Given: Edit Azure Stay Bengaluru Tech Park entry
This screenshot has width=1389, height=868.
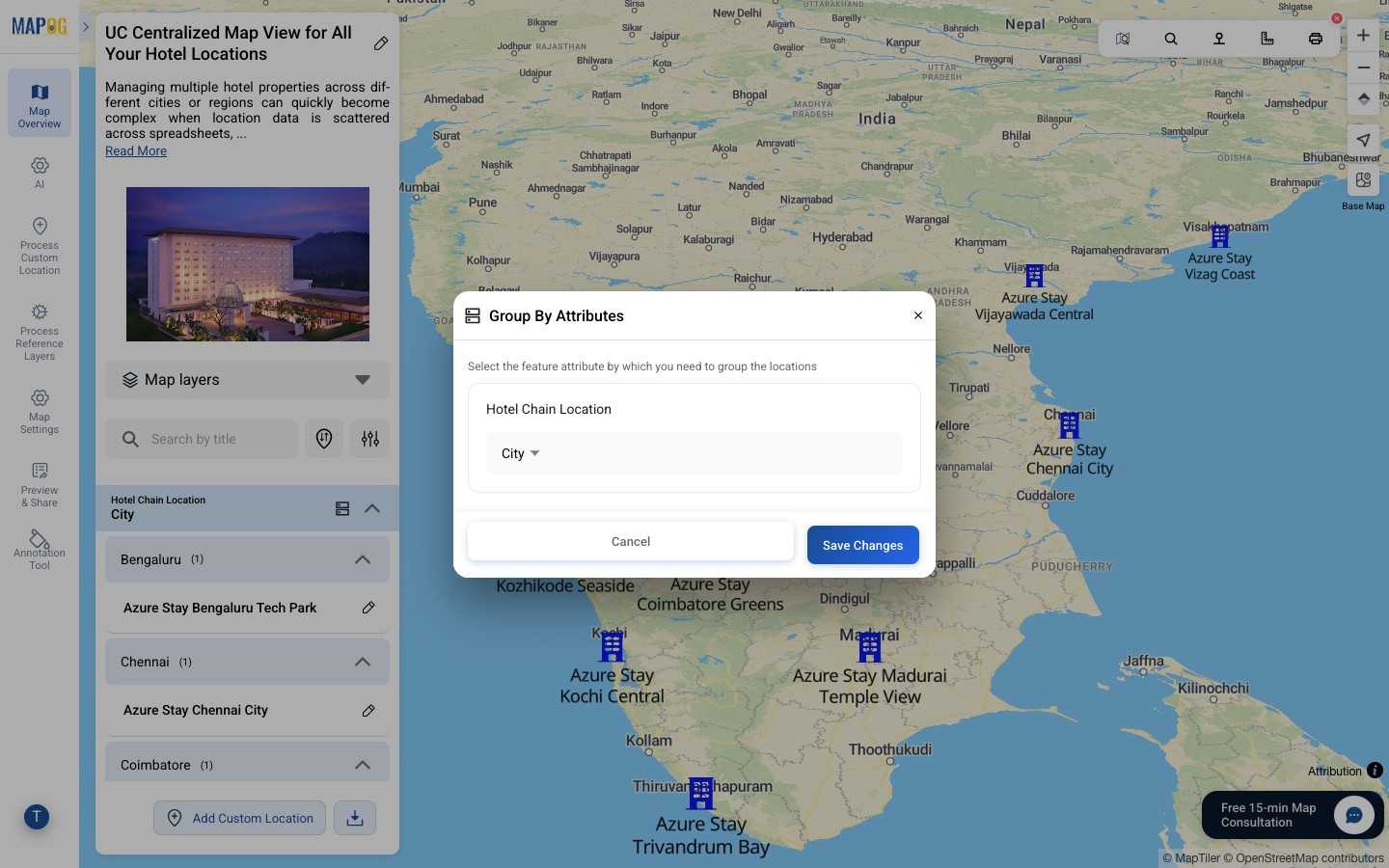Looking at the screenshot, I should [368, 608].
